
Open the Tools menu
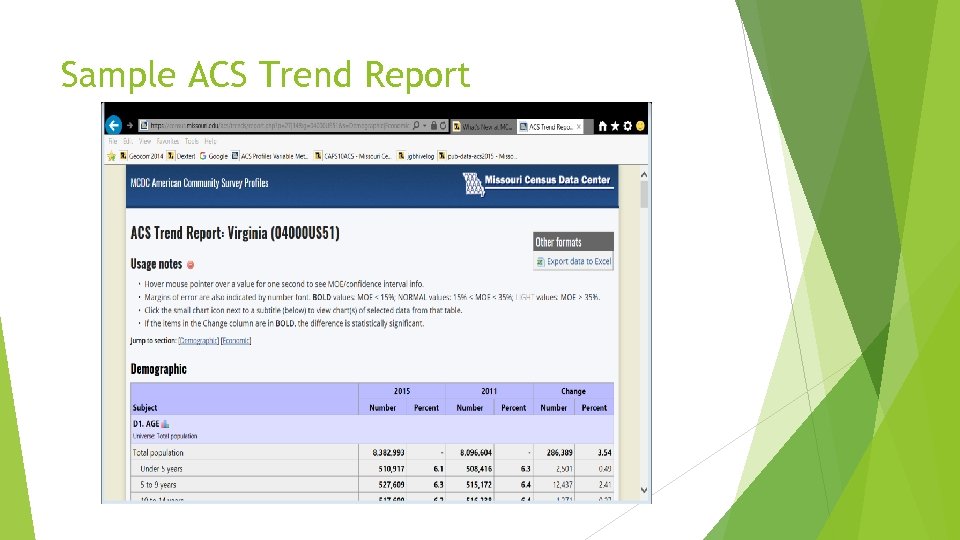(192, 141)
